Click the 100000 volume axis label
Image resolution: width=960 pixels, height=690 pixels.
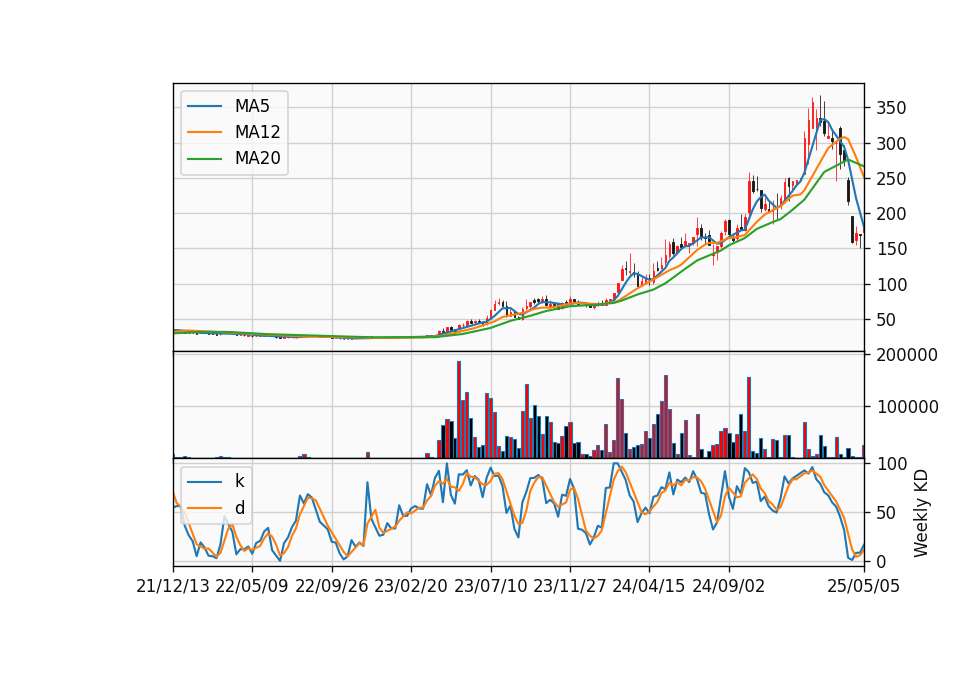coord(907,407)
